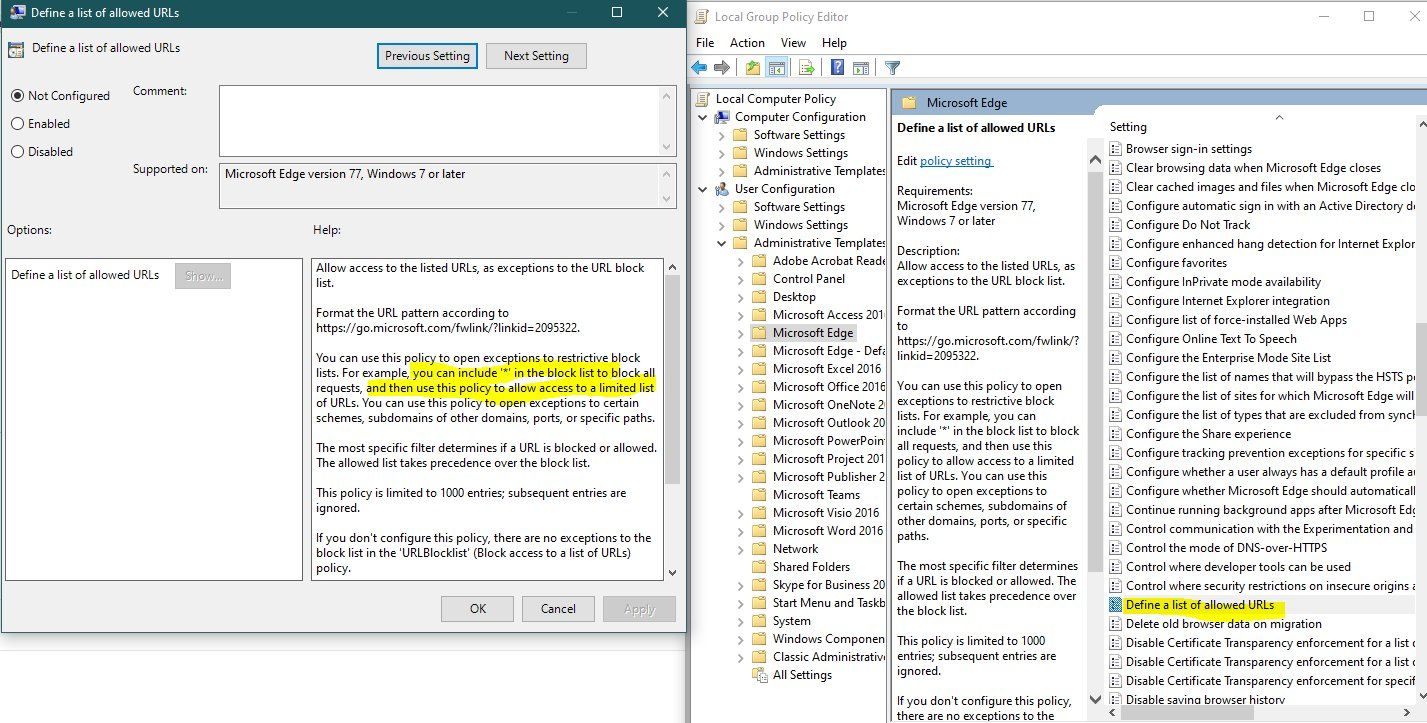Go back using the blue Back arrow
Viewport: 1427px width, 723px height.
(699, 68)
